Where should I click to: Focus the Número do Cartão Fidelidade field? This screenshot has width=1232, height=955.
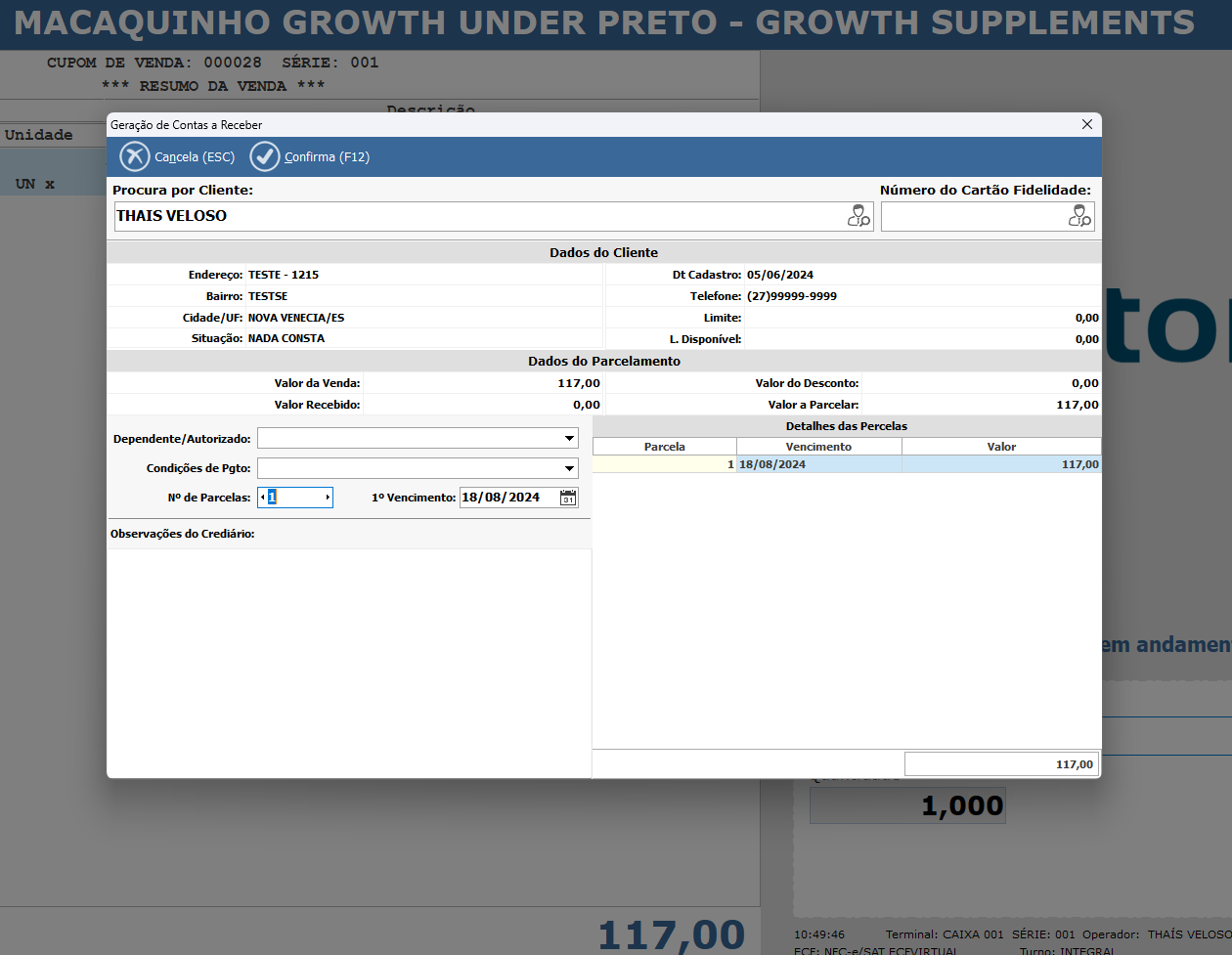coord(973,216)
